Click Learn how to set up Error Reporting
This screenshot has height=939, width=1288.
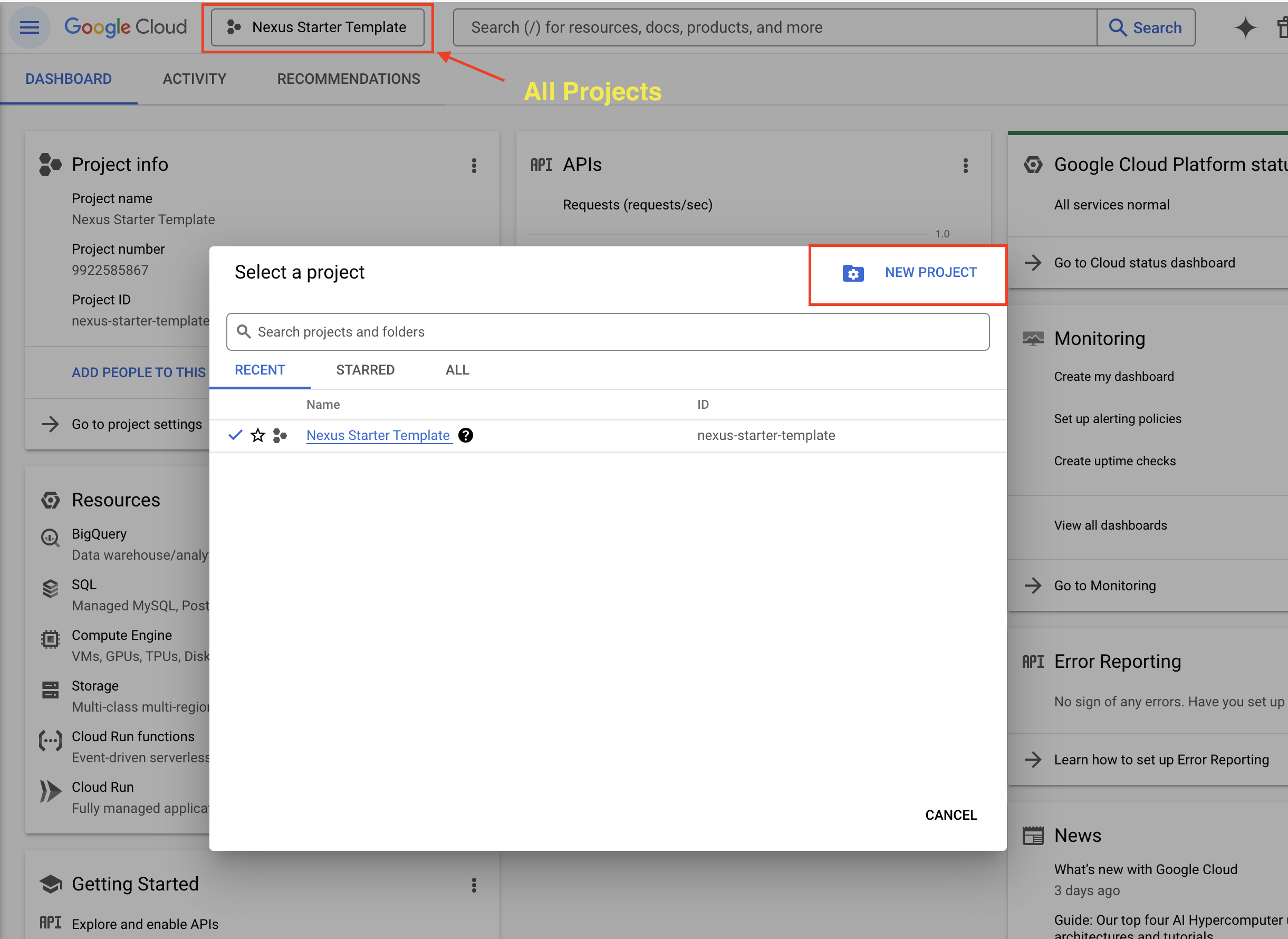click(x=1161, y=760)
